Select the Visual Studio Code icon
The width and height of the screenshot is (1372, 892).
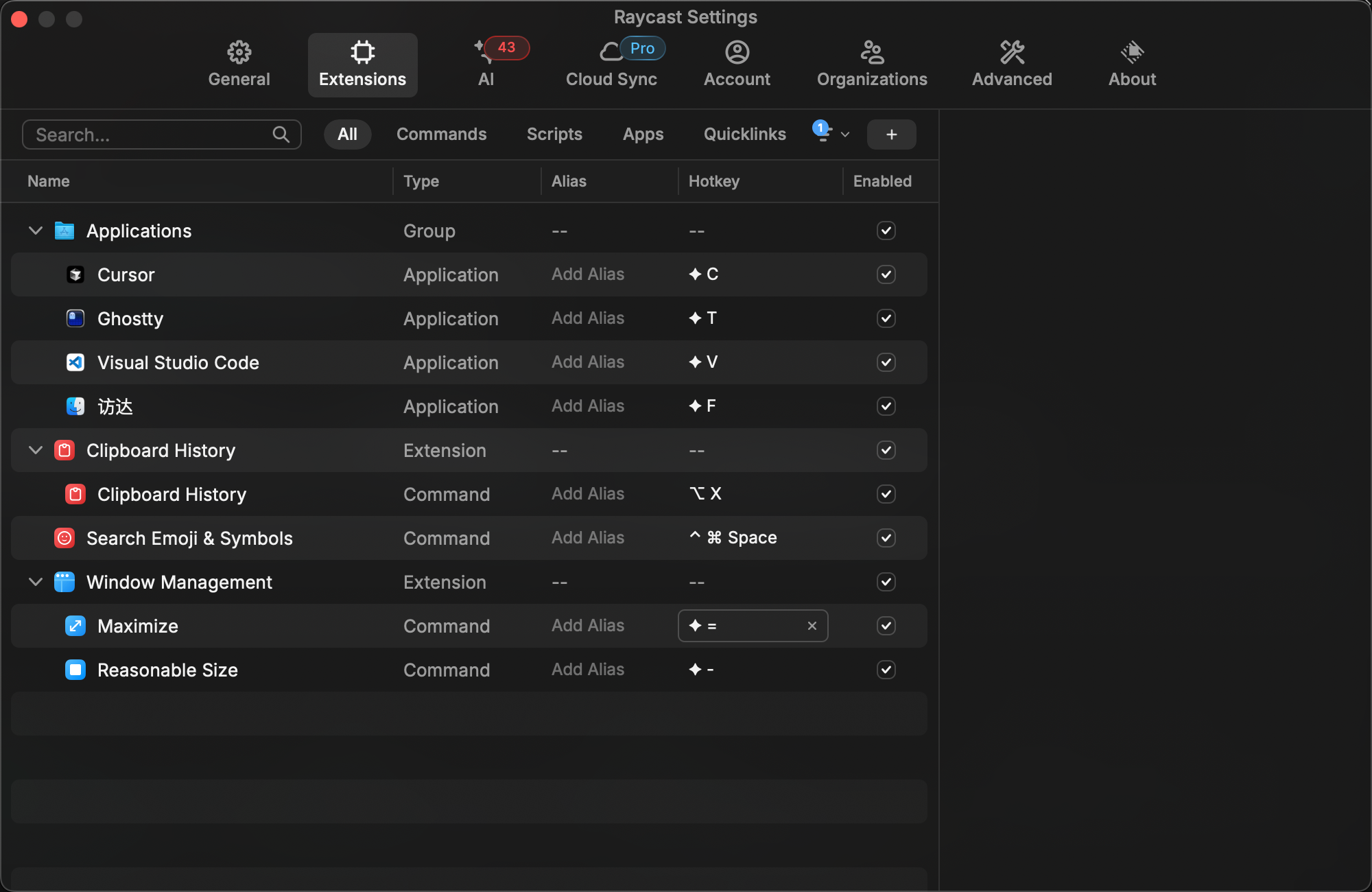click(75, 362)
